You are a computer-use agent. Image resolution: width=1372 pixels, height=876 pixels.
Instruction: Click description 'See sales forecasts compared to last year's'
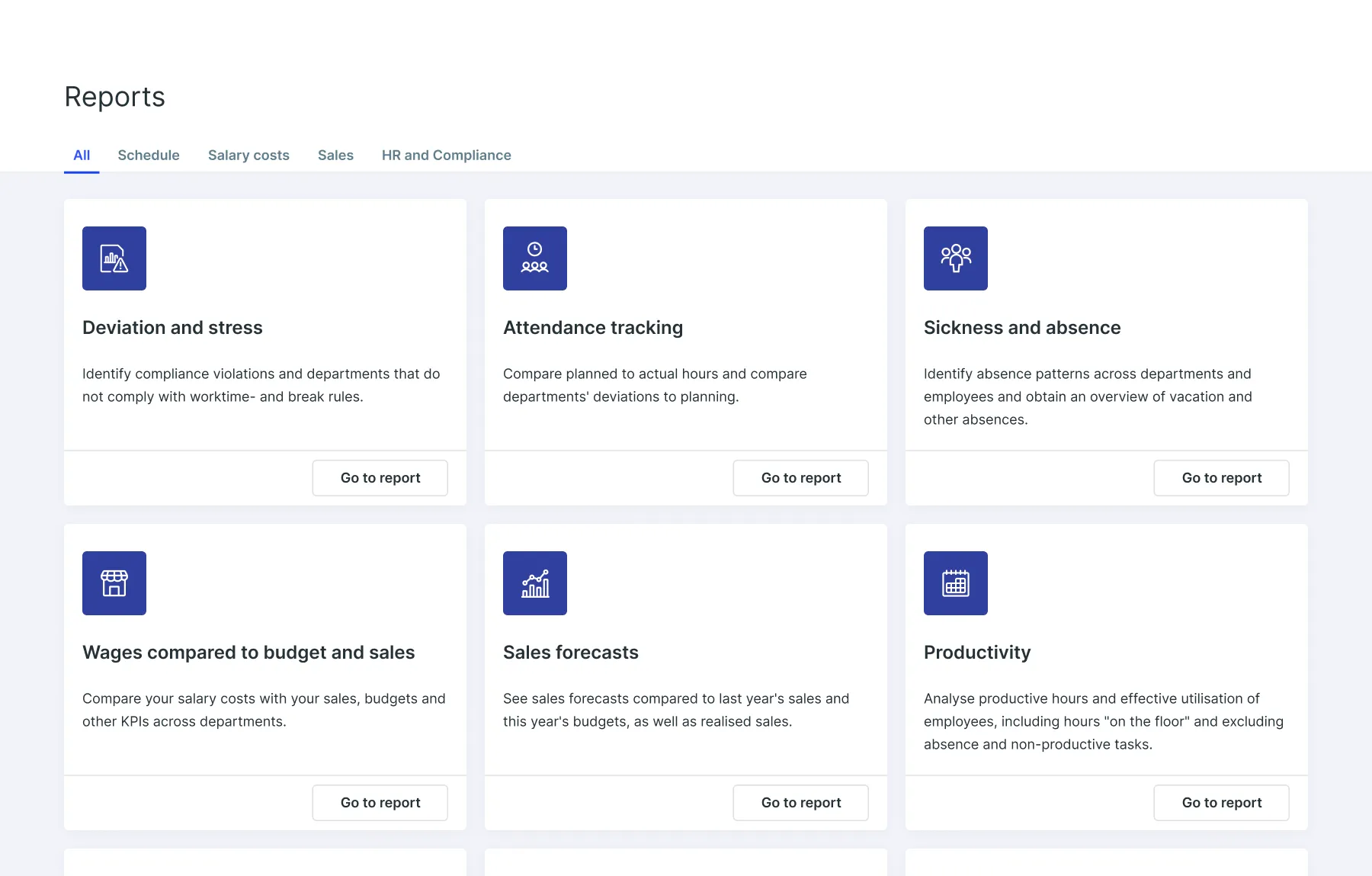(676, 710)
